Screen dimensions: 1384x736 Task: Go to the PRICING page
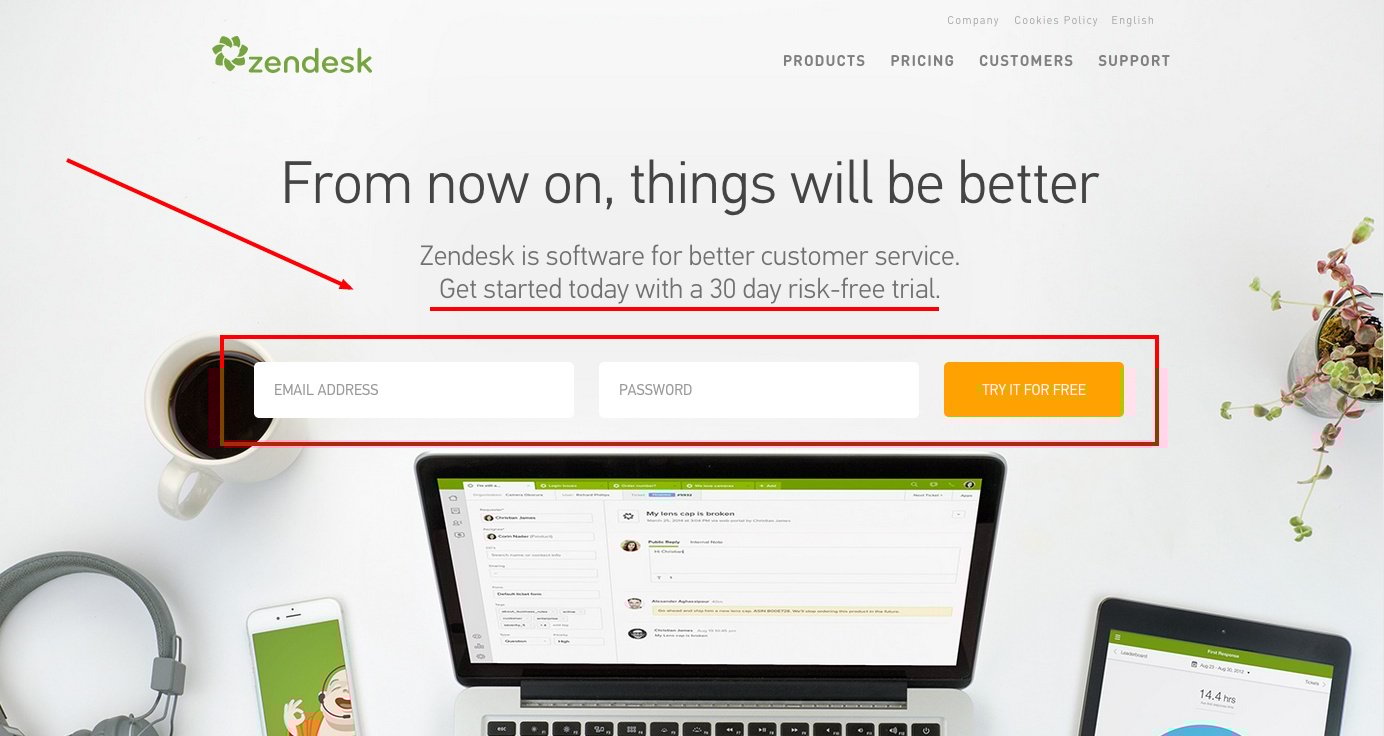(922, 61)
